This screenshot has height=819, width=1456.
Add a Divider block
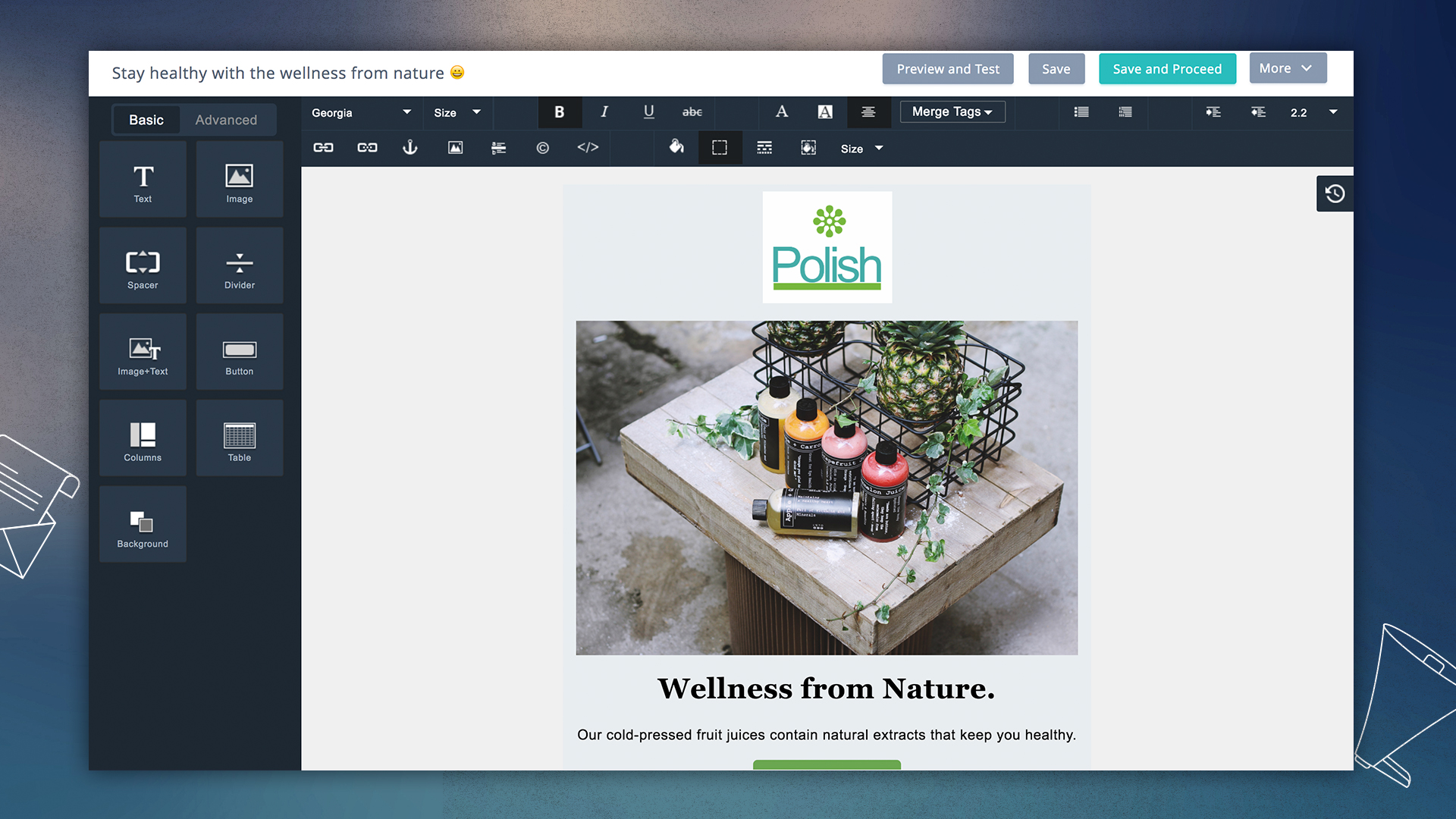[240, 267]
